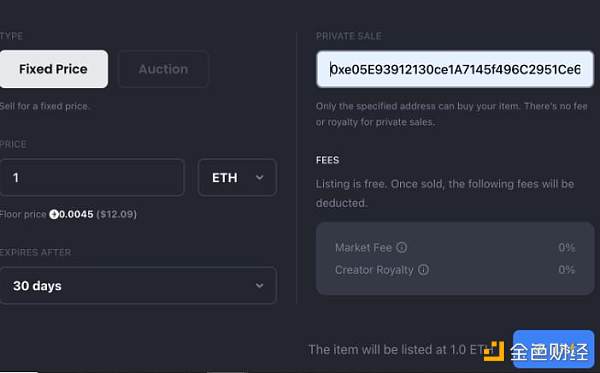Click the Creator Royalty label
This screenshot has height=373, width=600.
pyautogui.click(x=374, y=270)
